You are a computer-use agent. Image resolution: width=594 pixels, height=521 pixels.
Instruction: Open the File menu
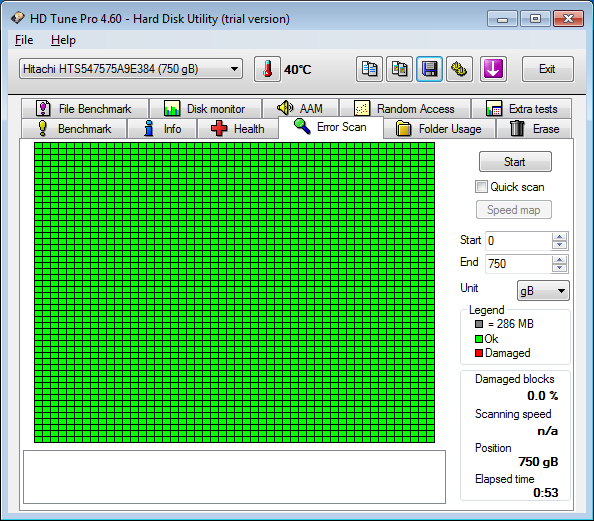[24, 40]
